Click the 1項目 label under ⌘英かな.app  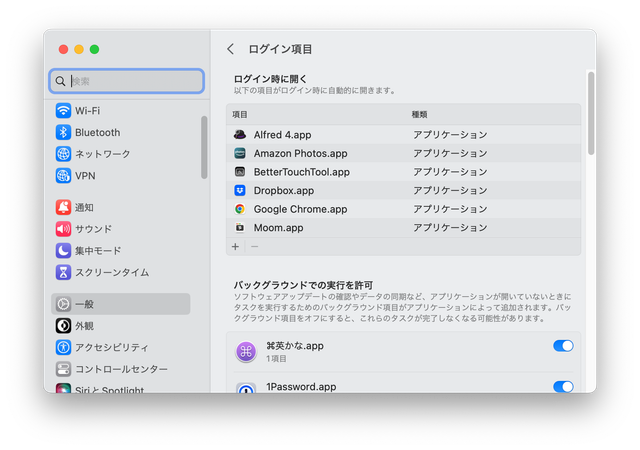pos(276,359)
